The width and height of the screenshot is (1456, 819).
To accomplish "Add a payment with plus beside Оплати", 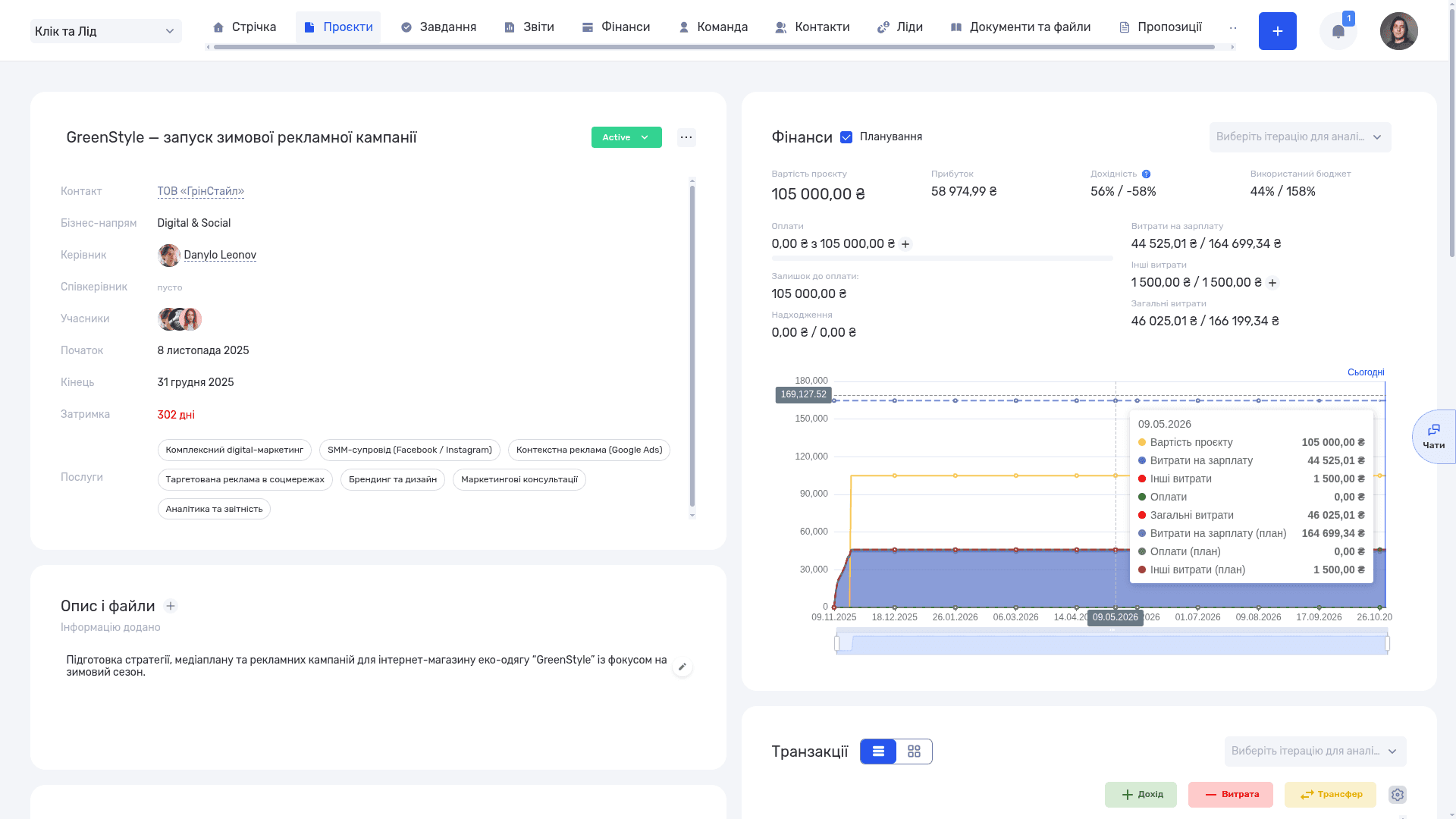I will click(x=905, y=244).
